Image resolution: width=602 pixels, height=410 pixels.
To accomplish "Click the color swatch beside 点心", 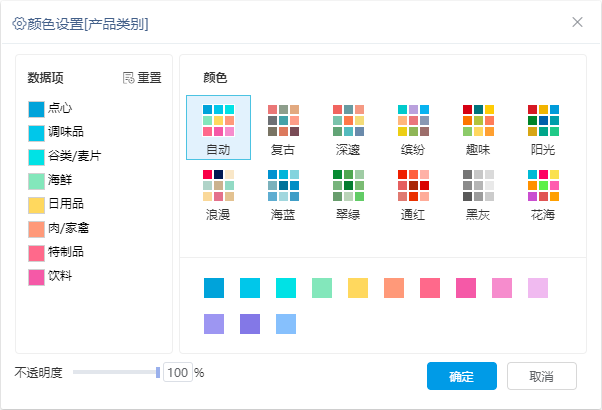I will coord(36,109).
